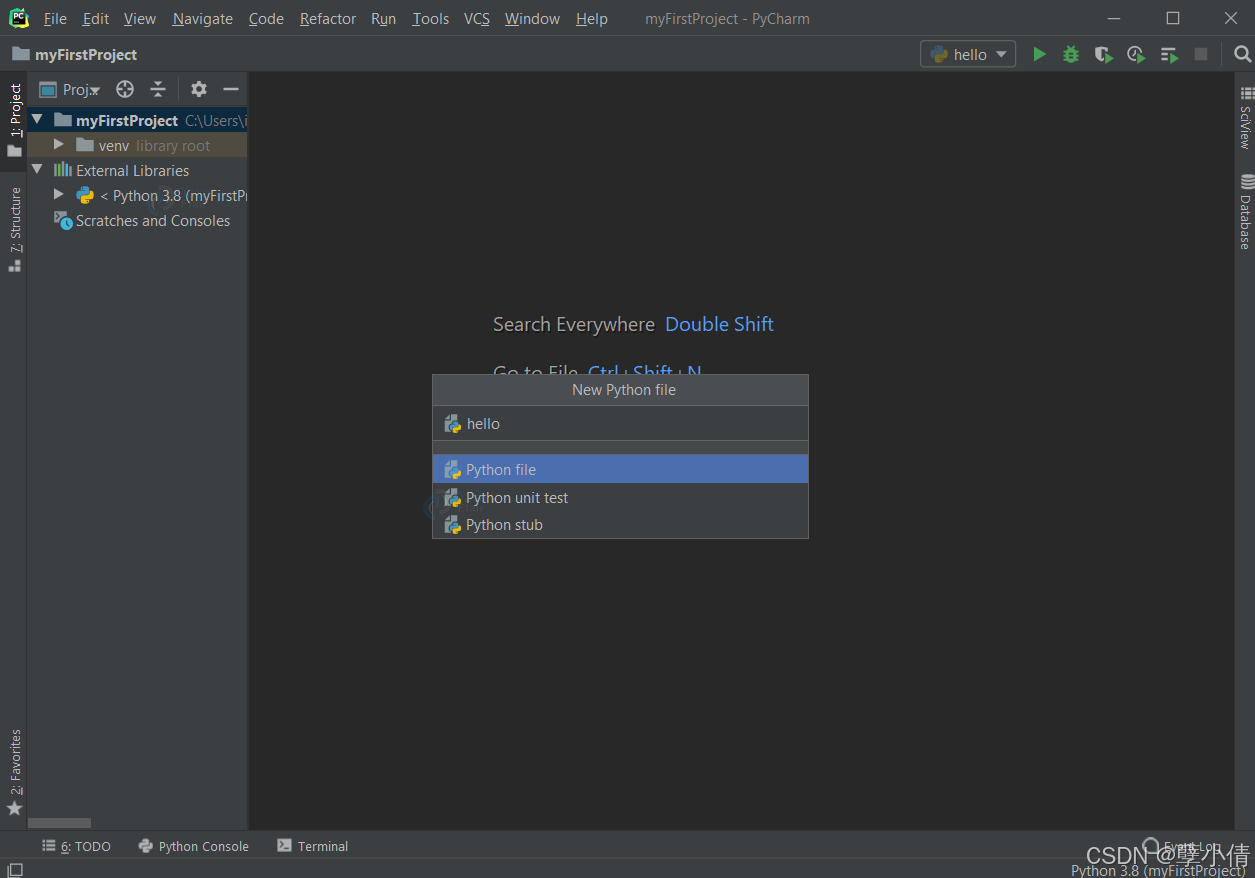
Task: Open Project panel gear settings
Action: 199,89
